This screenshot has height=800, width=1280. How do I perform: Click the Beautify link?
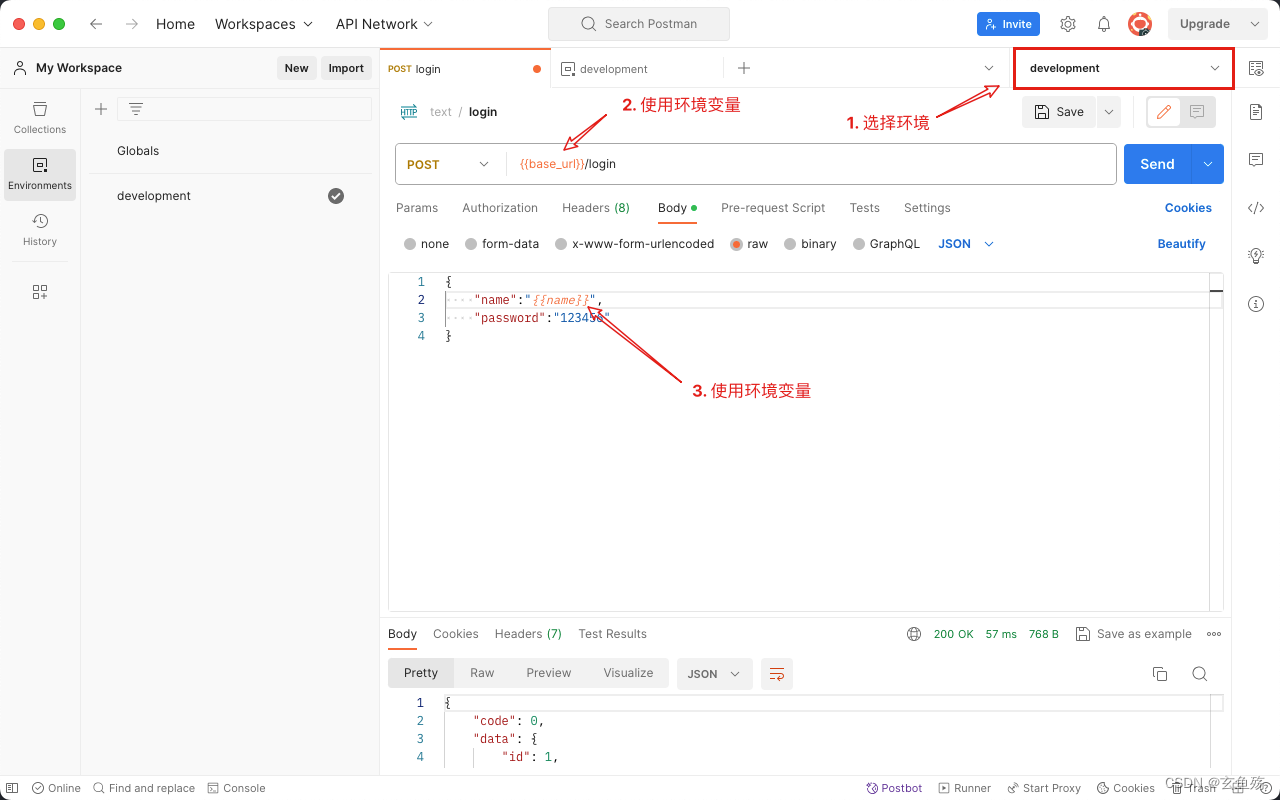[x=1182, y=244]
